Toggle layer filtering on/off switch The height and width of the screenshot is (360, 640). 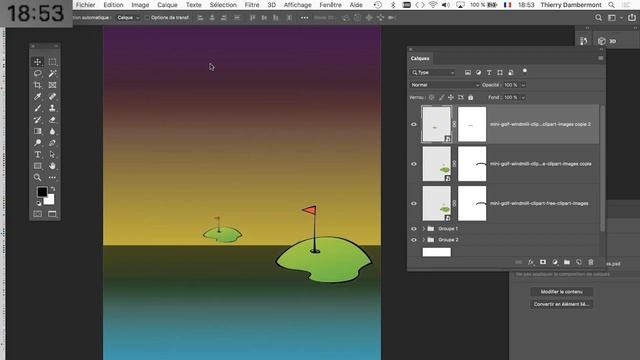[525, 71]
